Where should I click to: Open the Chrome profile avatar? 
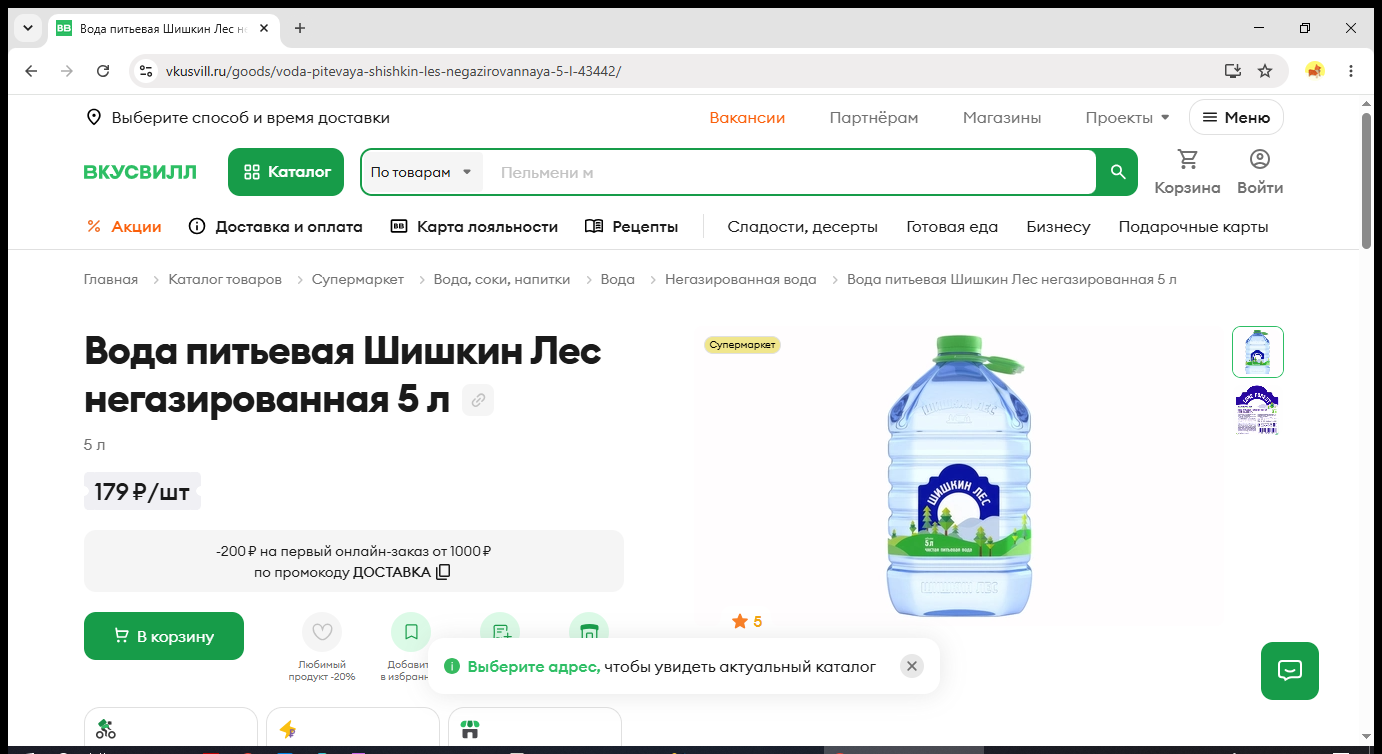point(1315,71)
